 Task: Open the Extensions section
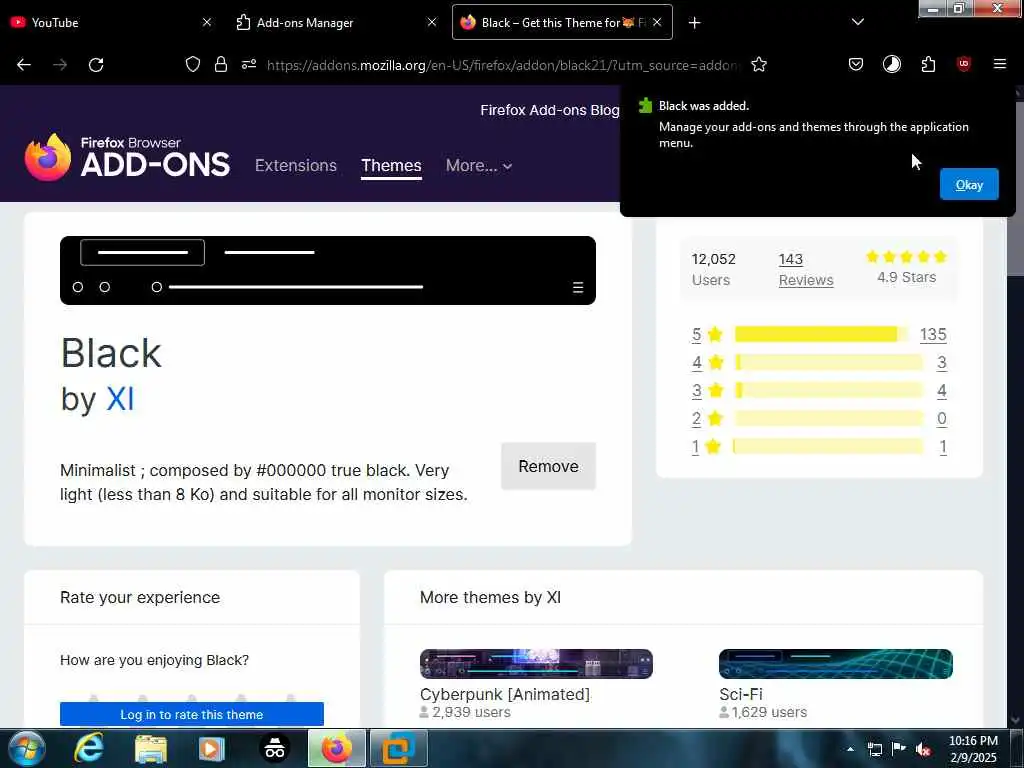click(x=296, y=165)
